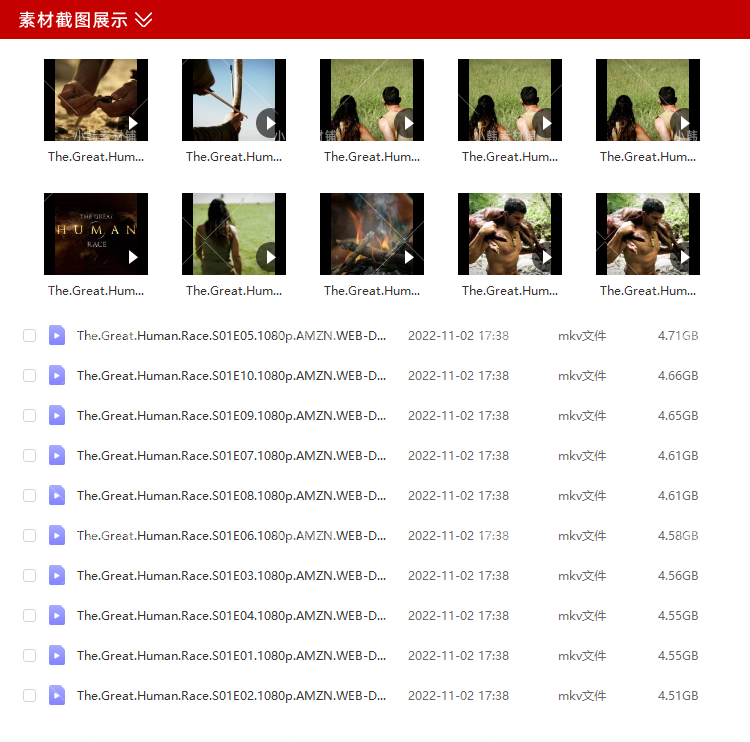Click the file icon next to S01E07
Image resolution: width=750 pixels, height=742 pixels.
pos(57,456)
